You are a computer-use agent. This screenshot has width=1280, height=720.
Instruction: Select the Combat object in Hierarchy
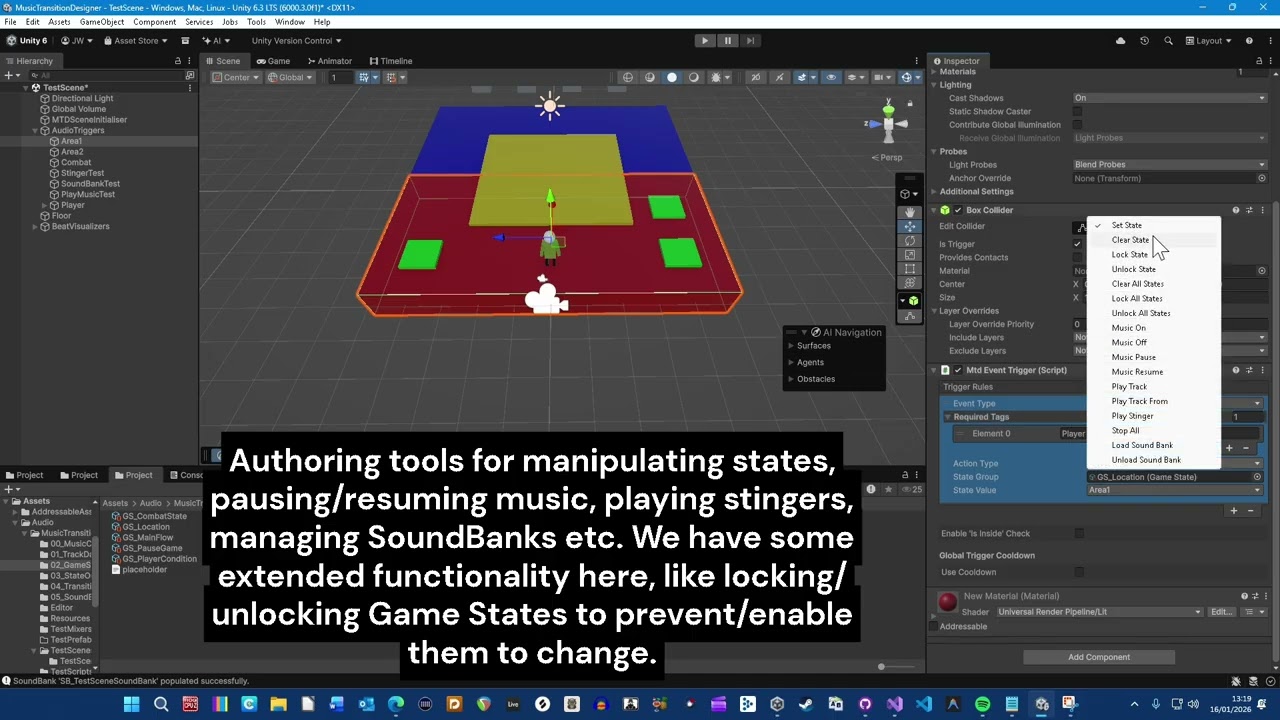pyautogui.click(x=76, y=162)
